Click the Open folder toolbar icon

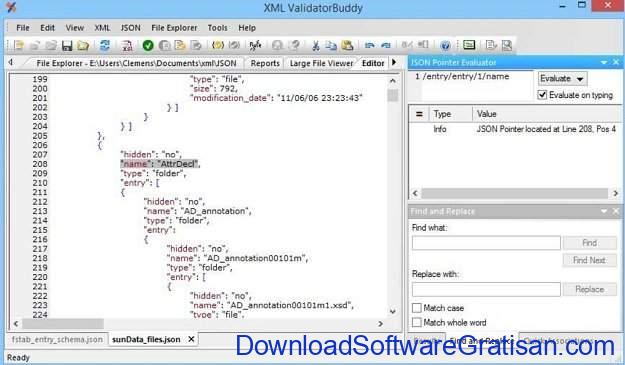pos(83,45)
